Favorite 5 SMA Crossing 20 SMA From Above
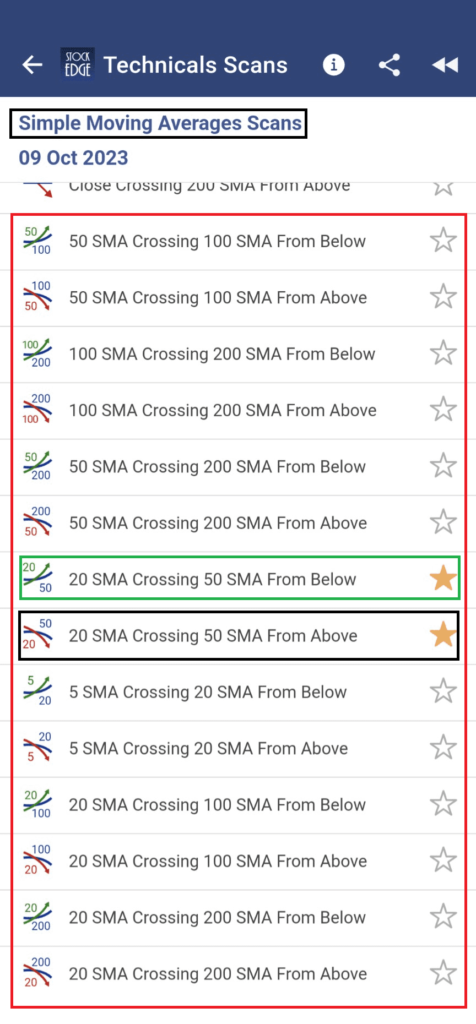The height and width of the screenshot is (1024, 476). pos(443,747)
